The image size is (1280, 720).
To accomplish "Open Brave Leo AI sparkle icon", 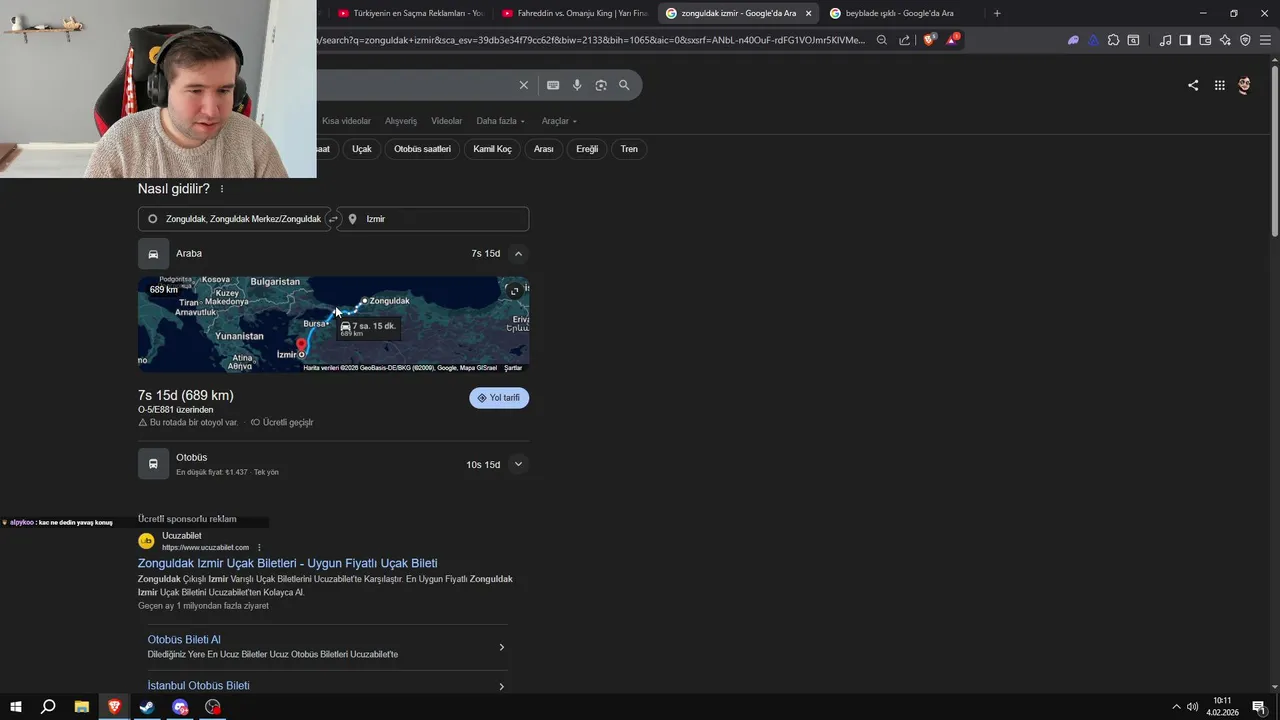I will (x=1225, y=40).
